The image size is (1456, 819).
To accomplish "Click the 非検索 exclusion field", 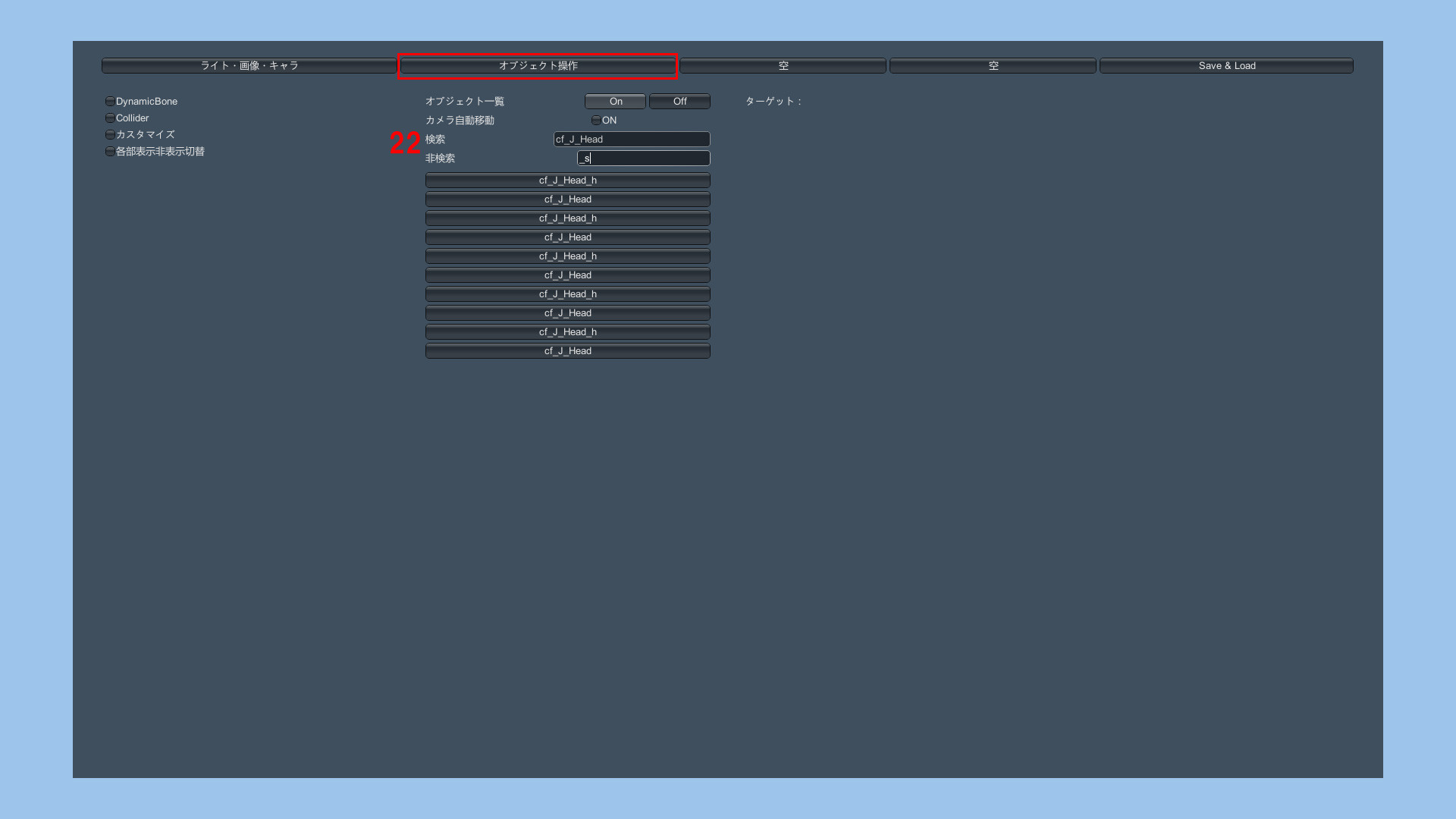I will 643,158.
